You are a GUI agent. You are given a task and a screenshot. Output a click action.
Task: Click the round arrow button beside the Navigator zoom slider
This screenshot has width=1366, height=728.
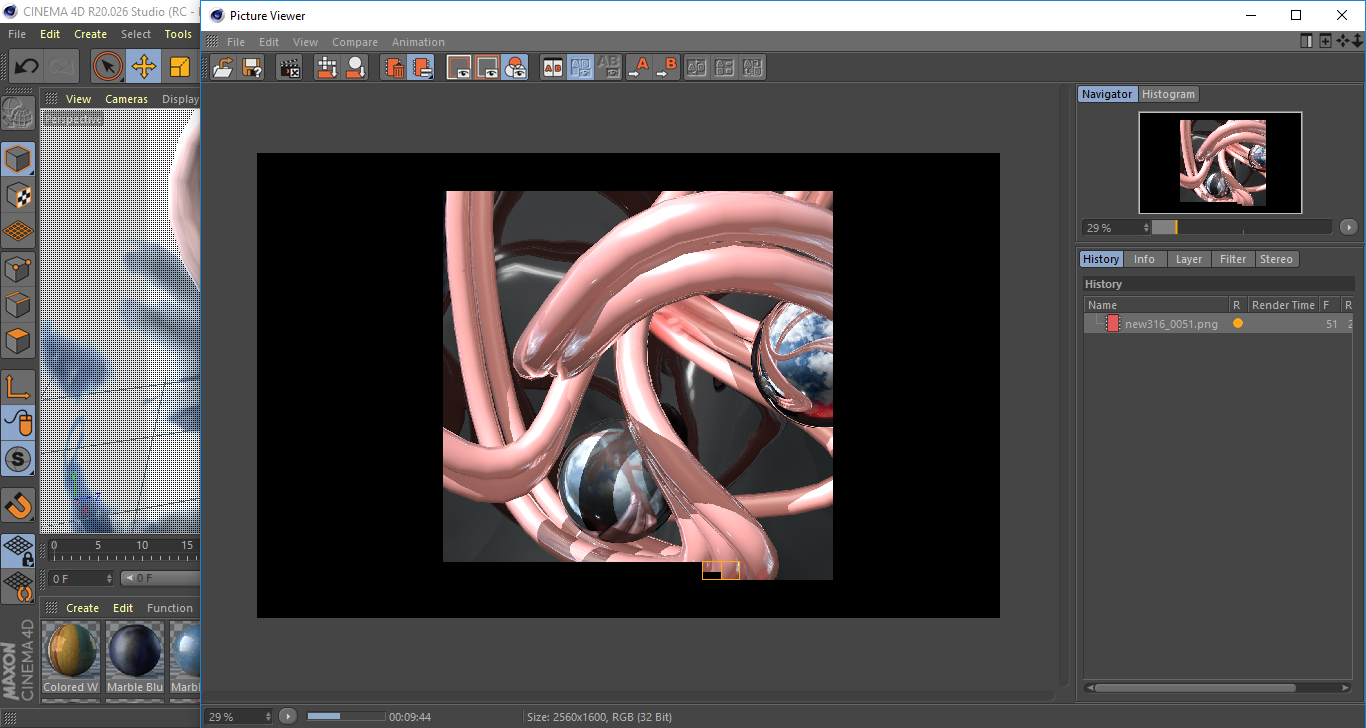click(x=1349, y=228)
